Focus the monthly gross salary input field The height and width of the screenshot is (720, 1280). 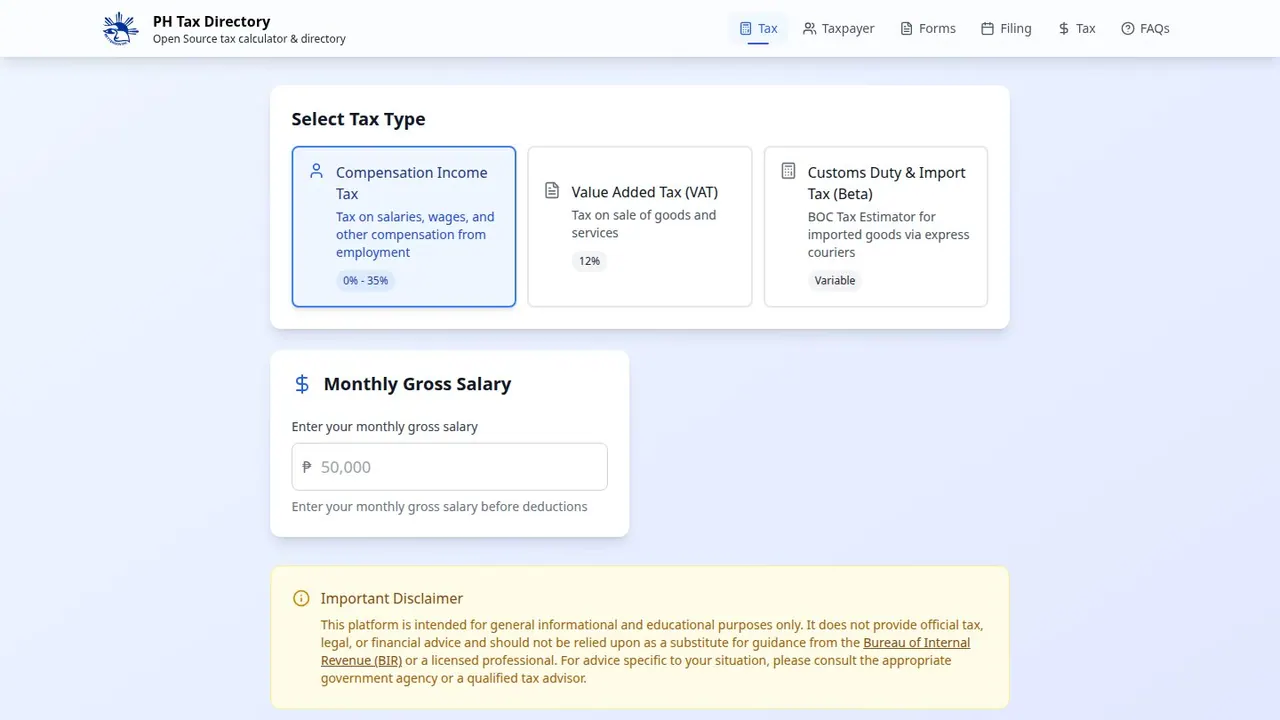449,467
